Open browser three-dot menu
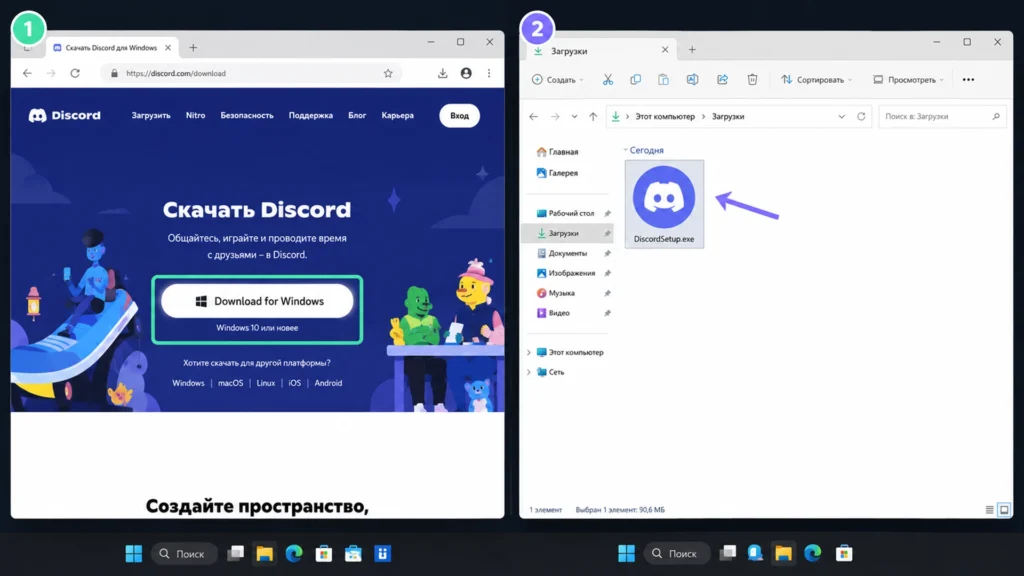1024x576 pixels. coord(488,73)
